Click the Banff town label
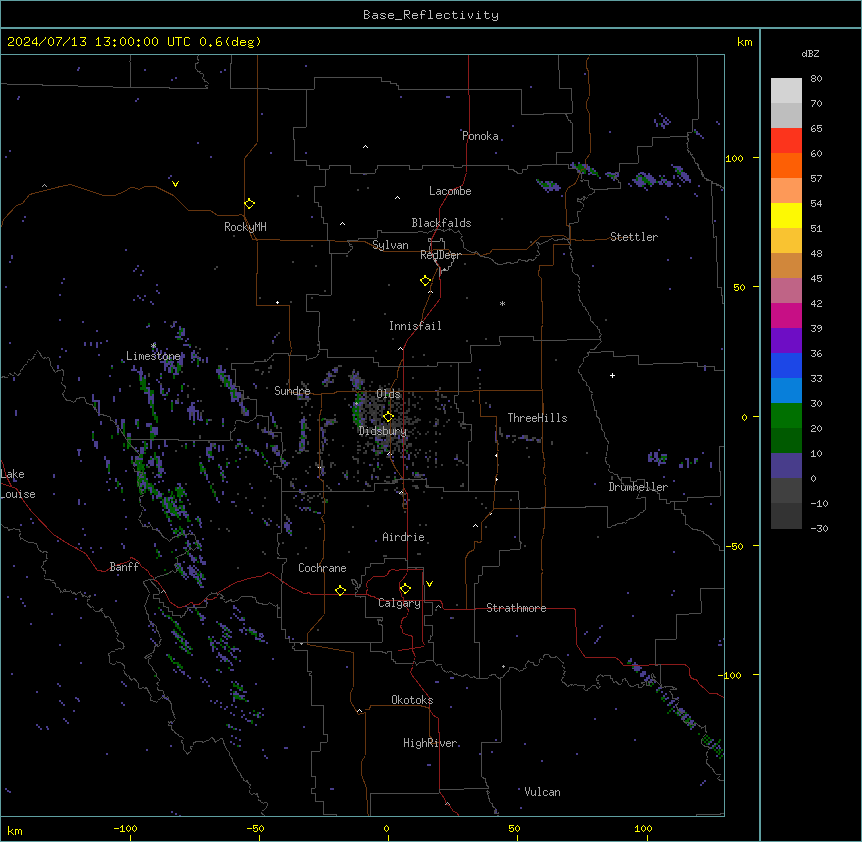862x842 pixels. pyautogui.click(x=124, y=567)
